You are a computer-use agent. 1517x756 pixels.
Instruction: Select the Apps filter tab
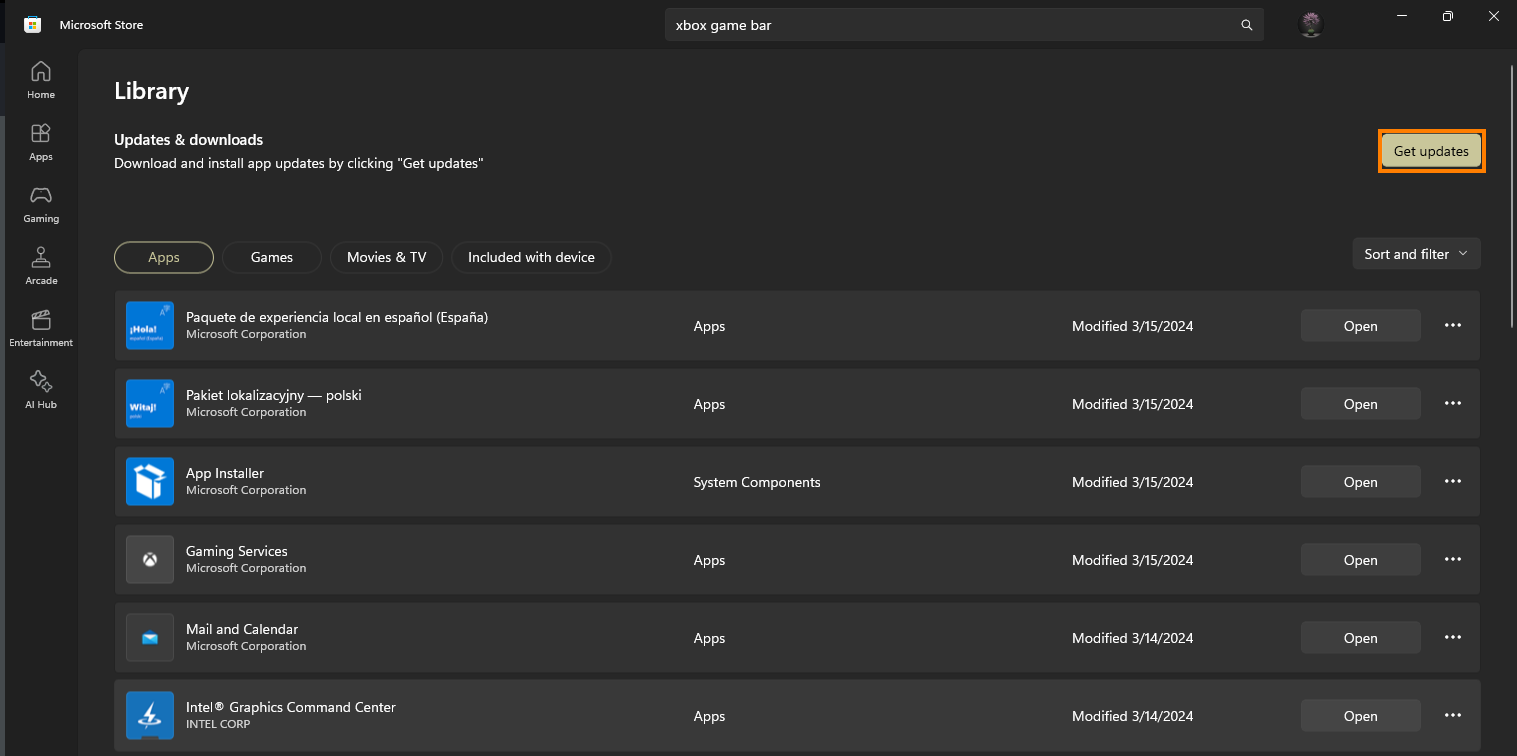pyautogui.click(x=164, y=257)
